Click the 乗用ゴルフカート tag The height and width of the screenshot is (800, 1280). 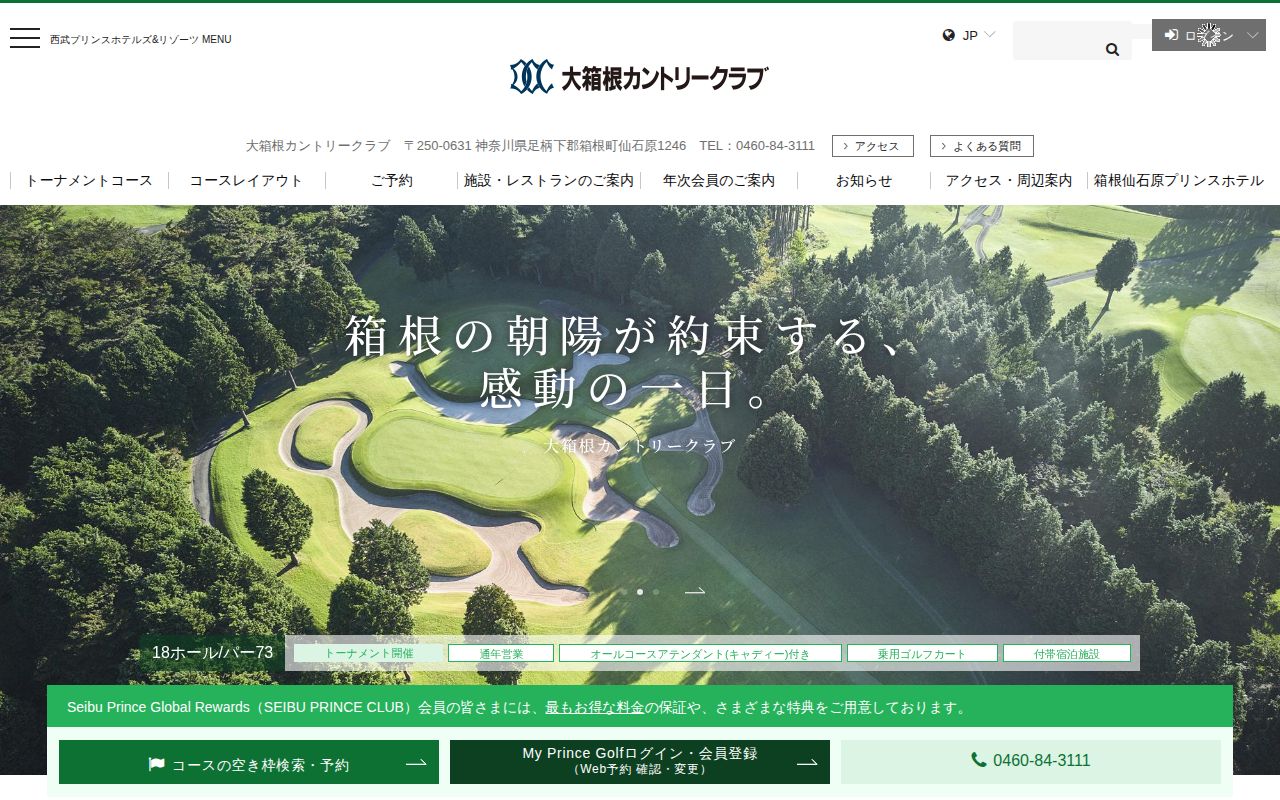[922, 653]
